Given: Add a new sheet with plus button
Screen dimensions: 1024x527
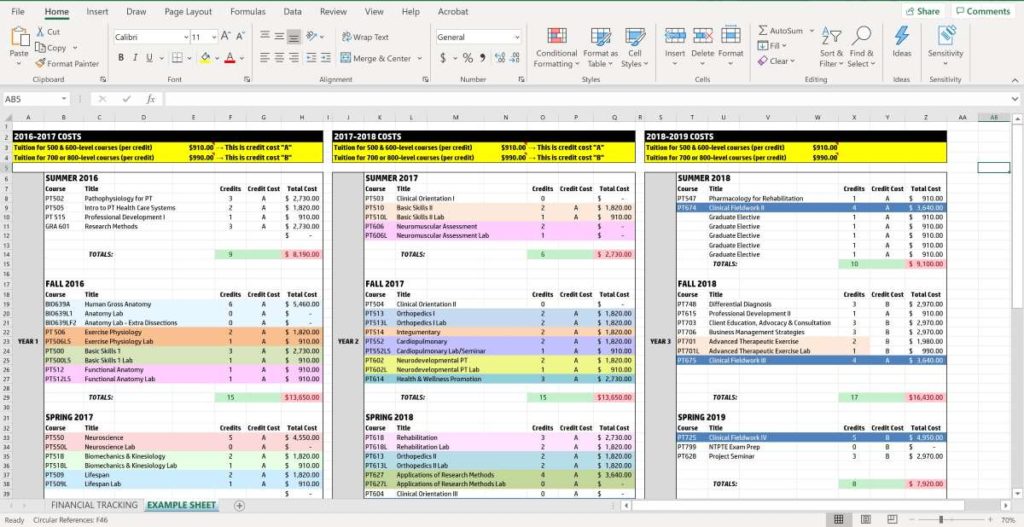Looking at the screenshot, I should 239,505.
